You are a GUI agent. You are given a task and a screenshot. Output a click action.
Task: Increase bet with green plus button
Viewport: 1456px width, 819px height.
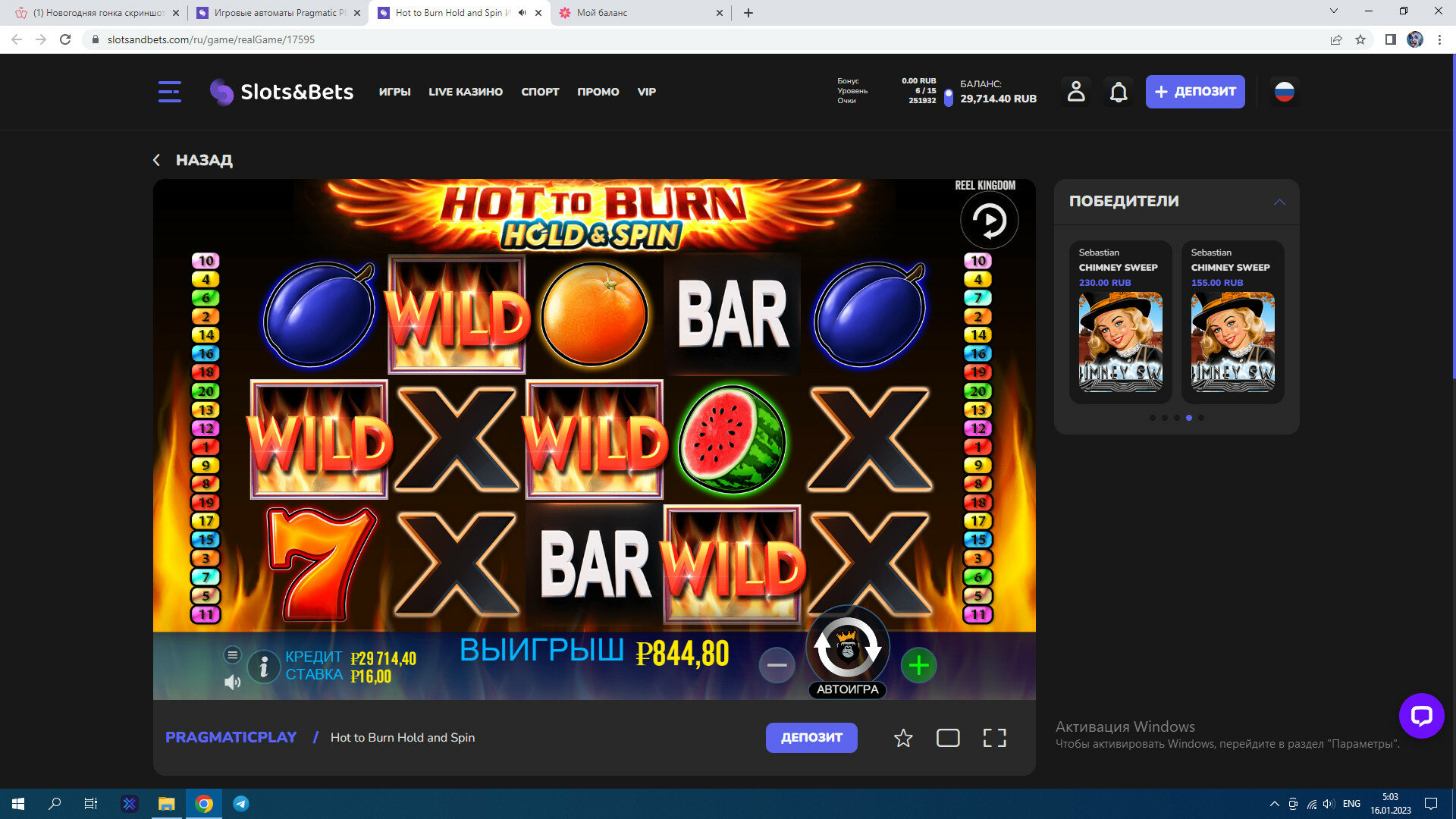918,666
